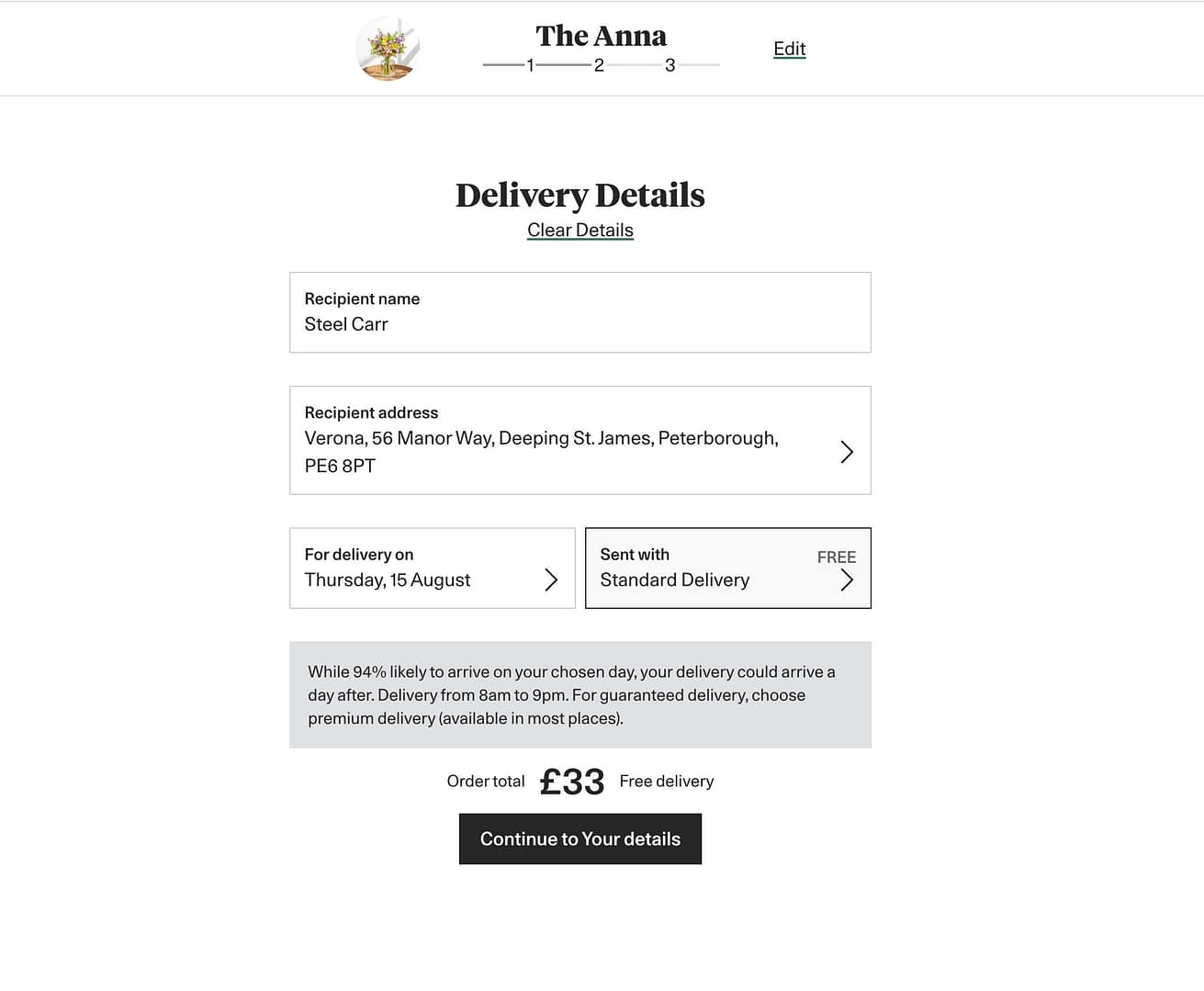Jump to step 2 in progress bar
Screen dimensions: 1204x991
pyautogui.click(x=599, y=65)
